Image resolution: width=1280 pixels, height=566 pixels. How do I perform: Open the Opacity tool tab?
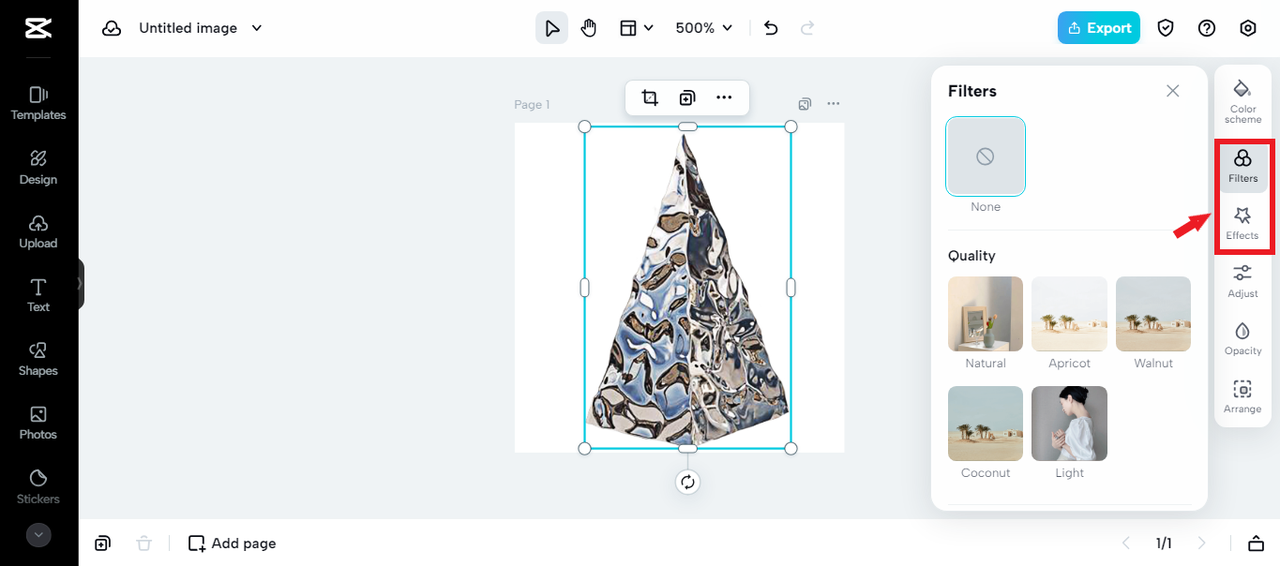coord(1243,339)
